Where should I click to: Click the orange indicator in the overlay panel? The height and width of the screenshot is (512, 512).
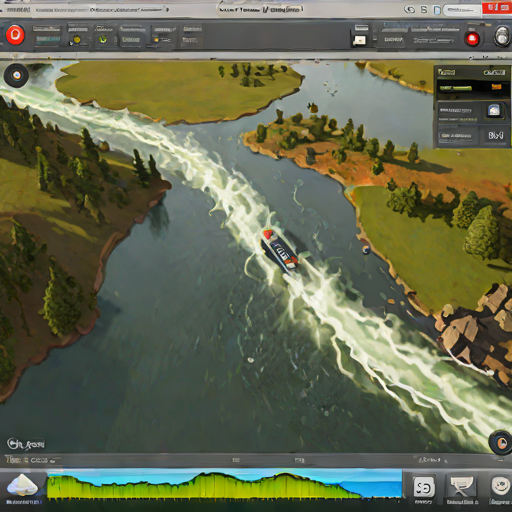tap(496, 87)
